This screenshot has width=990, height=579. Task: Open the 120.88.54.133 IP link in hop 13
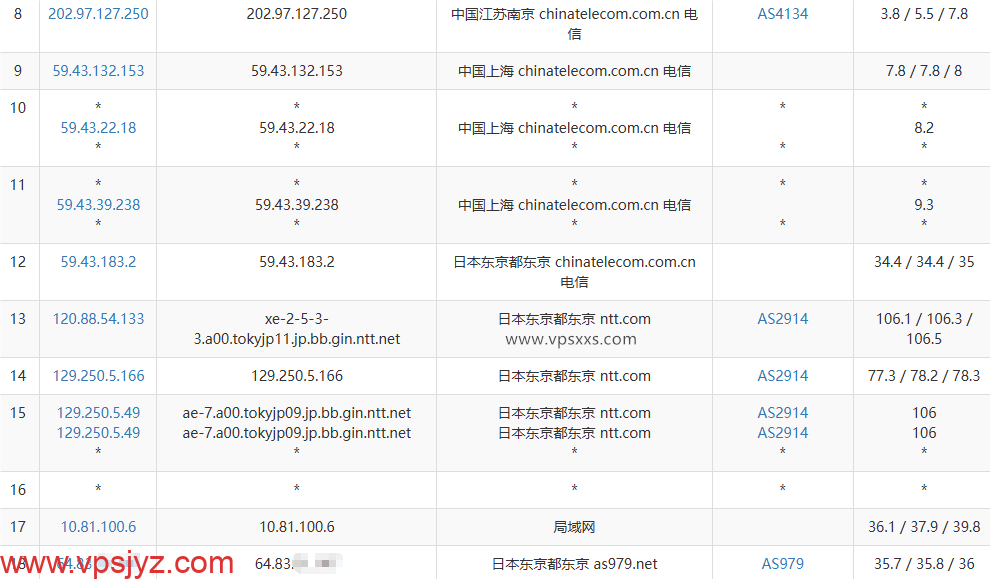pyautogui.click(x=98, y=319)
